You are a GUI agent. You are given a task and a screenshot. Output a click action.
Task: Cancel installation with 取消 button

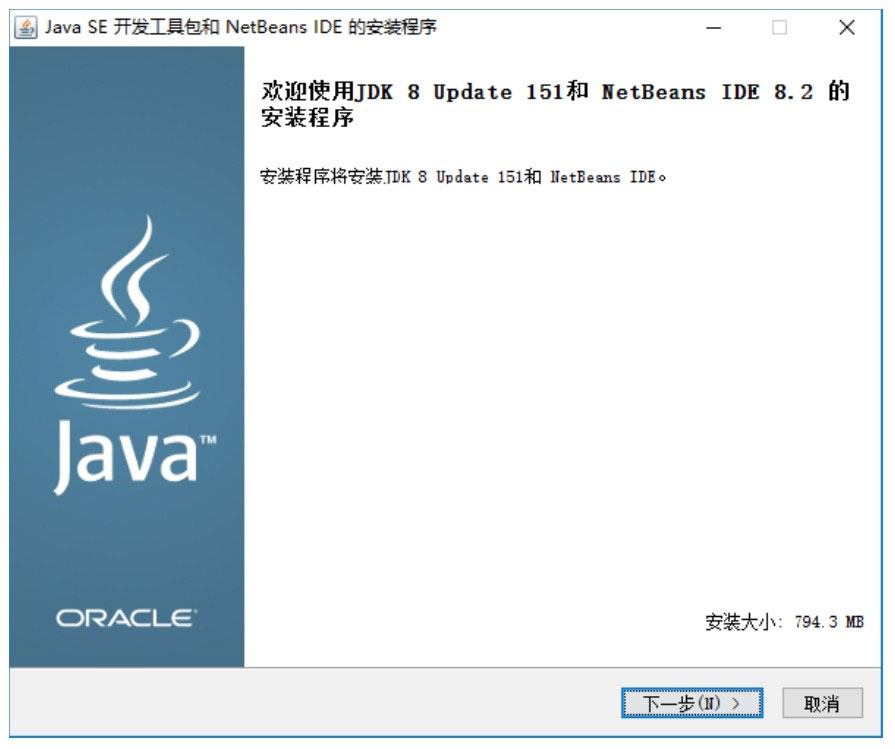coord(822,703)
